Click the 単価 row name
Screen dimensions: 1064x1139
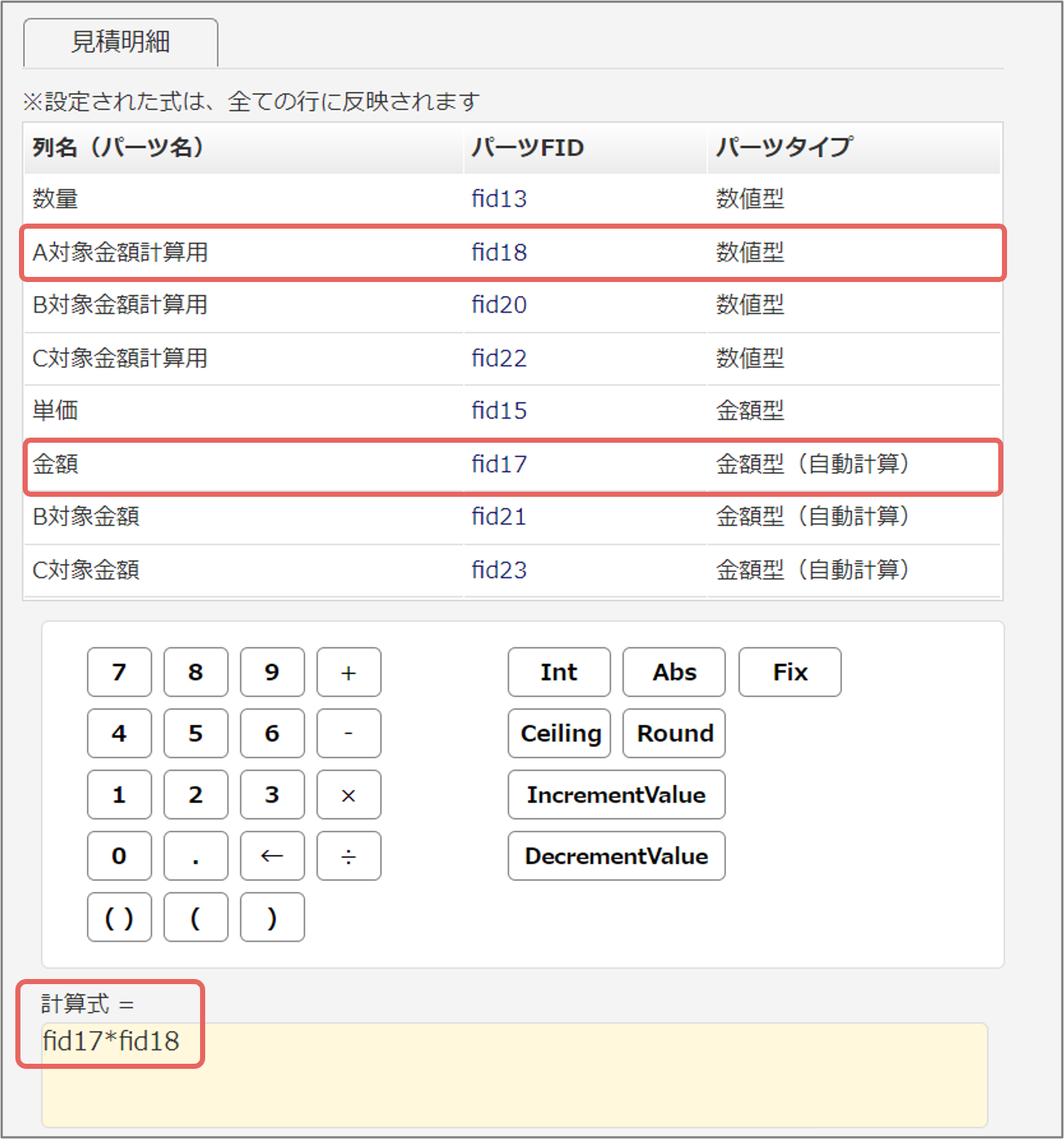56,411
